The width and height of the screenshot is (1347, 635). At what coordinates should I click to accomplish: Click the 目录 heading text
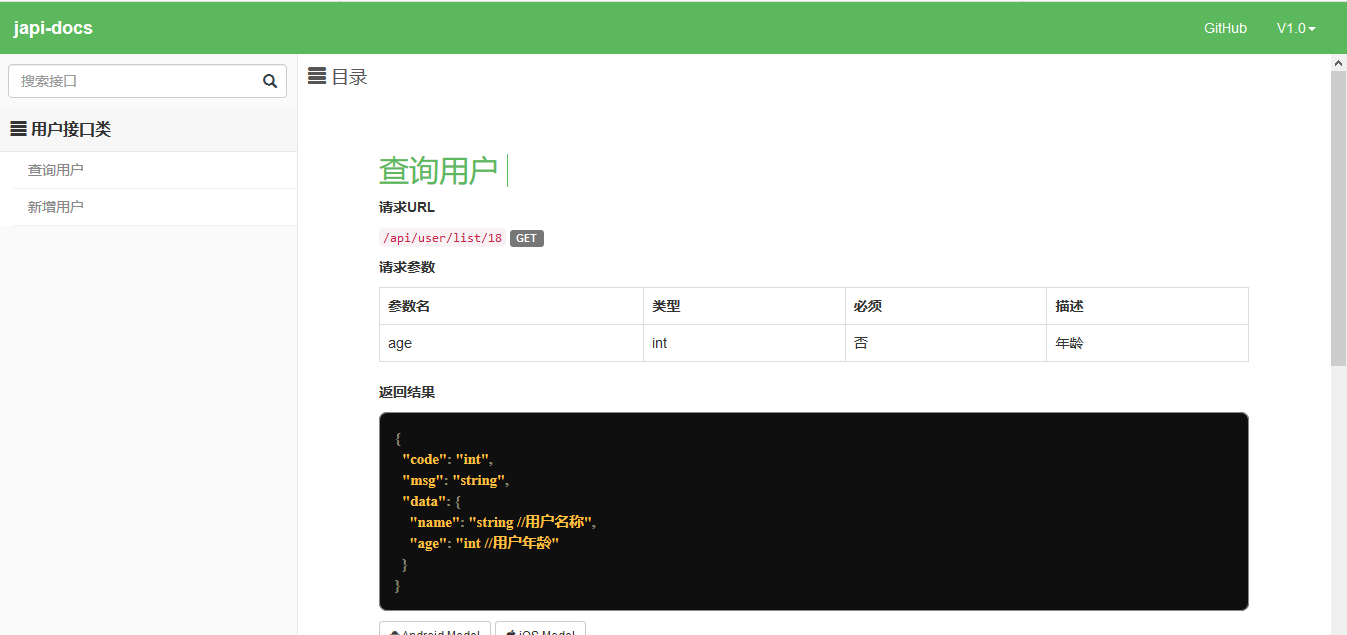[x=350, y=77]
